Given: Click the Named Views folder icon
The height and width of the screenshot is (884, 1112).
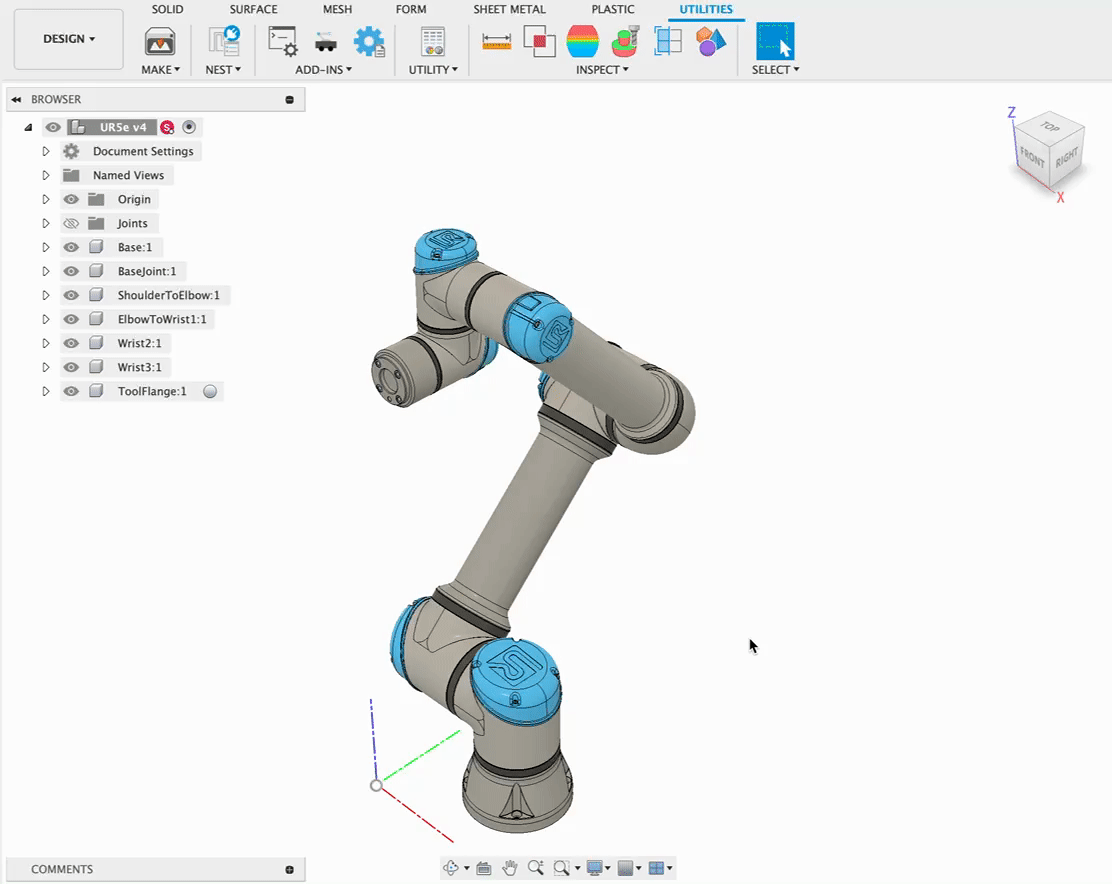Looking at the screenshot, I should tap(71, 175).
